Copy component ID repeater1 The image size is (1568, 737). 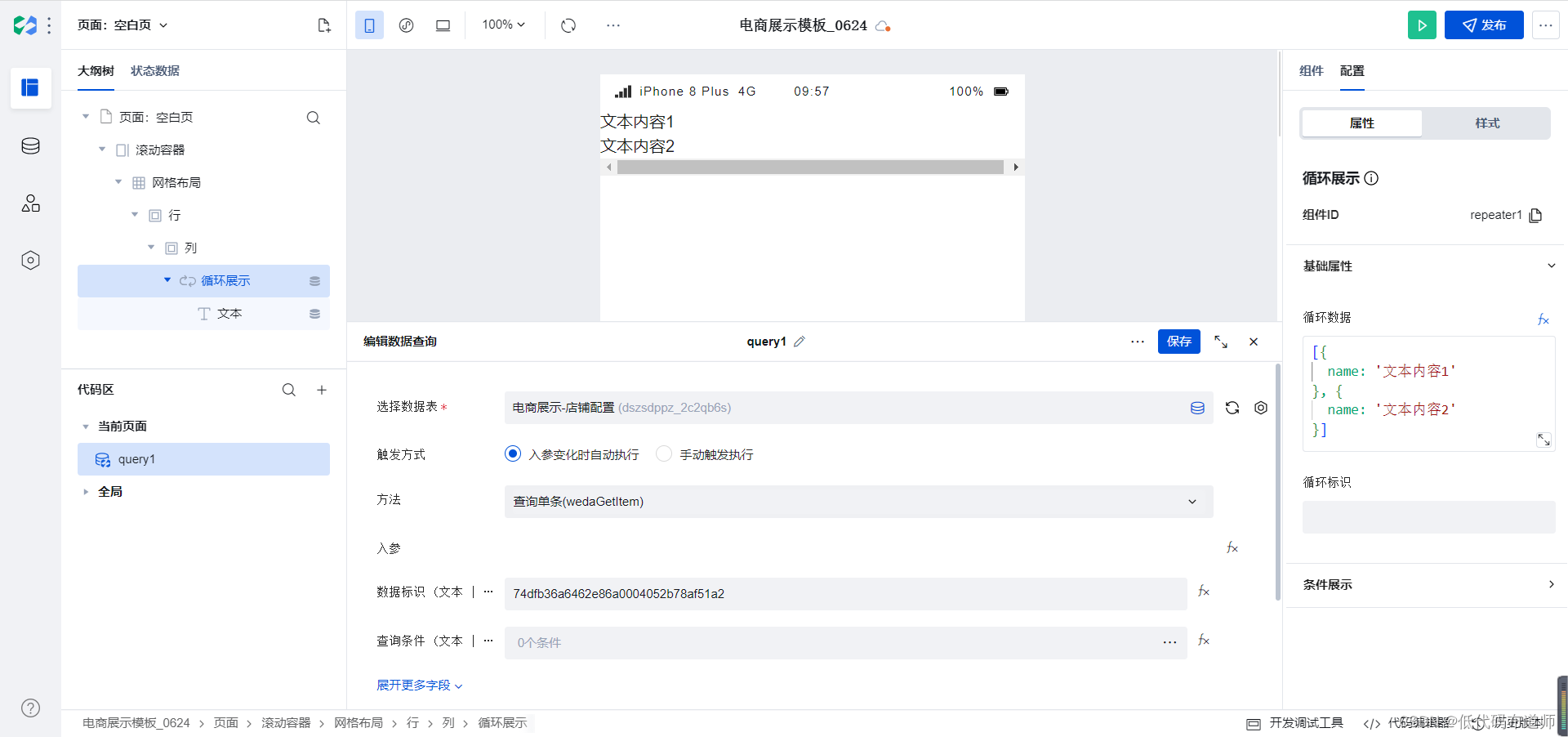tap(1535, 215)
